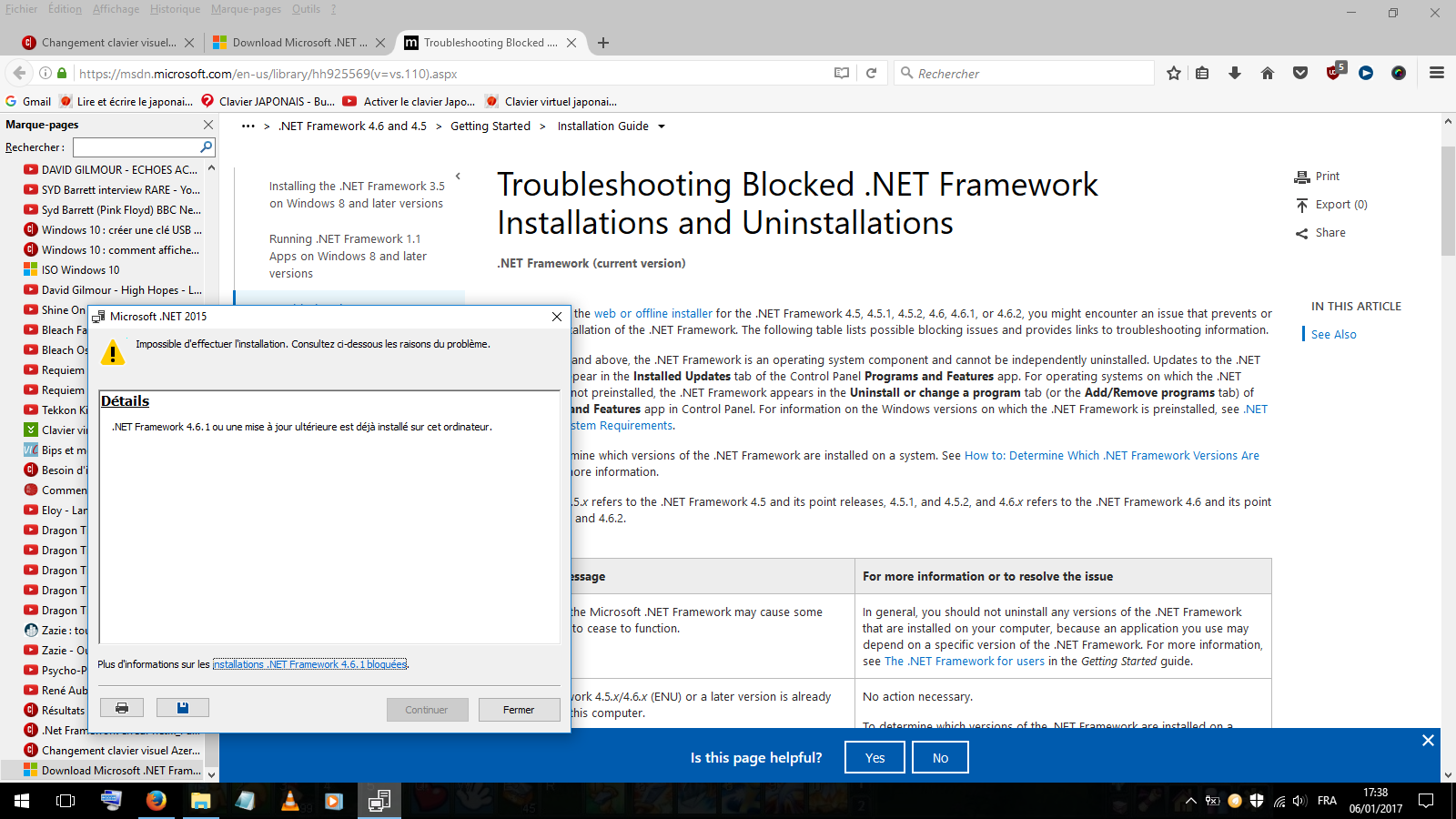
Task: Open See Also article link
Action: 1334,334
